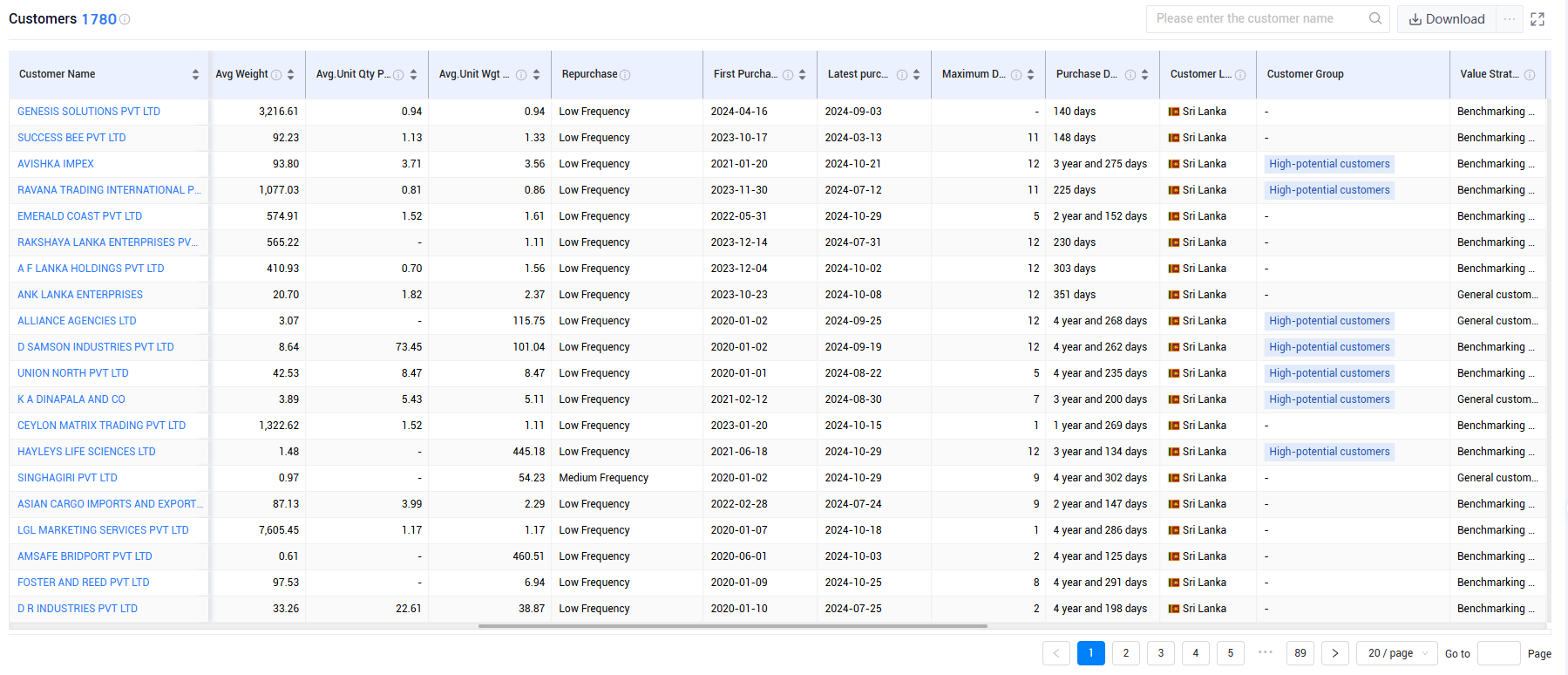
Task: Click the Latest purchase info icon
Action: [x=902, y=75]
